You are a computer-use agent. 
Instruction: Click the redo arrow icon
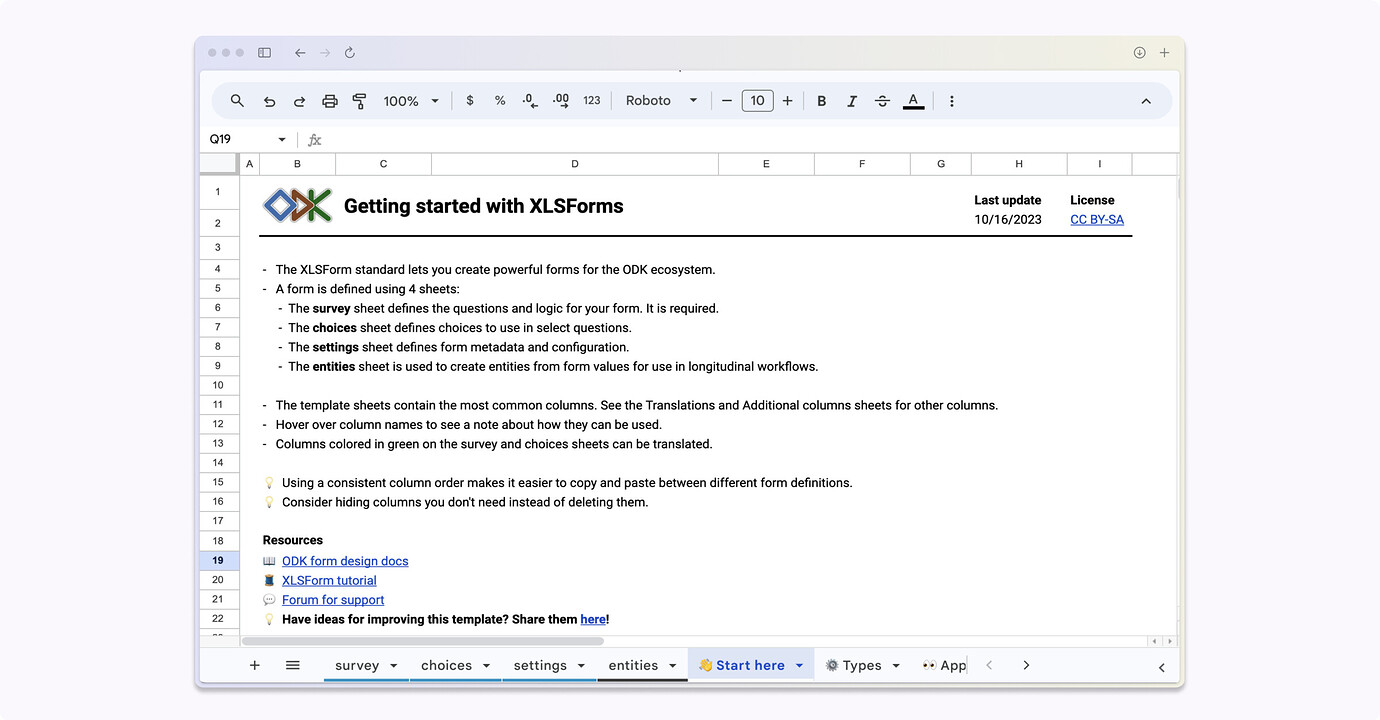point(299,101)
